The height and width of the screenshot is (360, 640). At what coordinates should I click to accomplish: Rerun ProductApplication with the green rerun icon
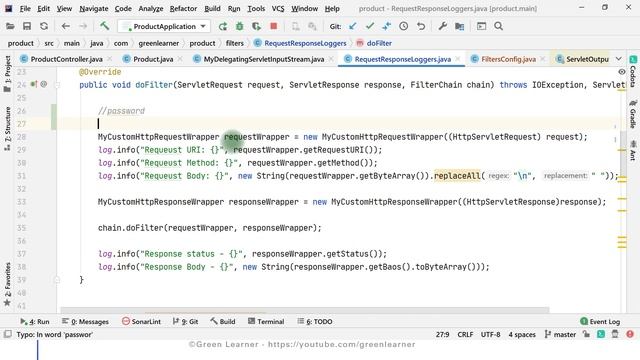point(223,27)
